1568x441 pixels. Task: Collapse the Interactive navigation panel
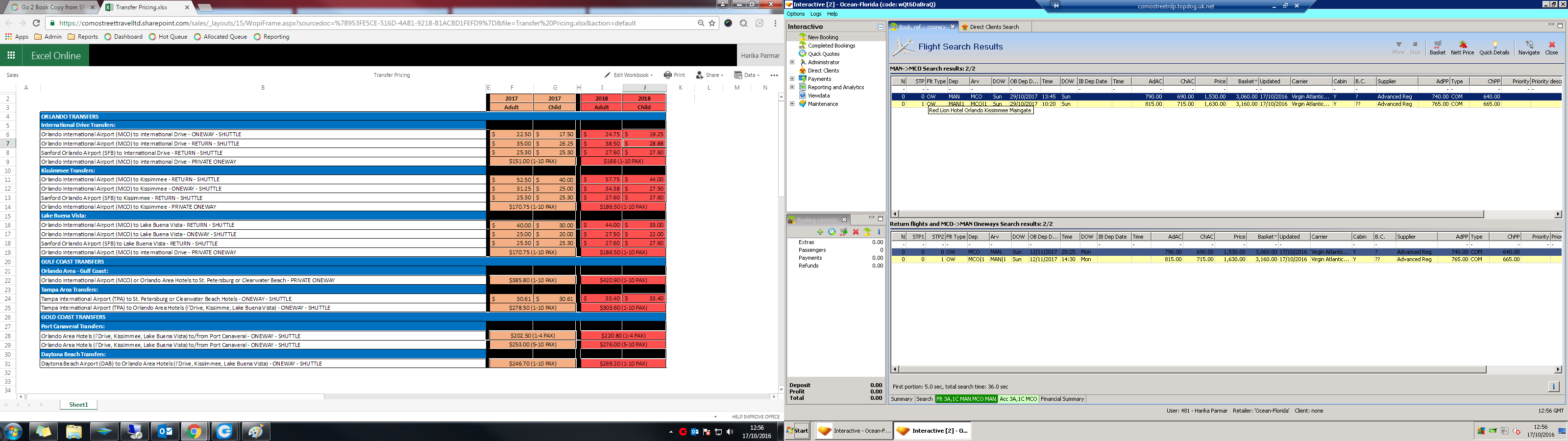[x=880, y=27]
